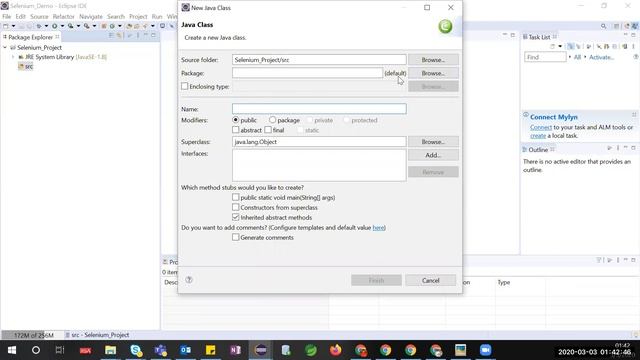This screenshot has height=360, width=640.
Task: Click Link with Editor icon in Package Explorer
Action: coord(119,36)
